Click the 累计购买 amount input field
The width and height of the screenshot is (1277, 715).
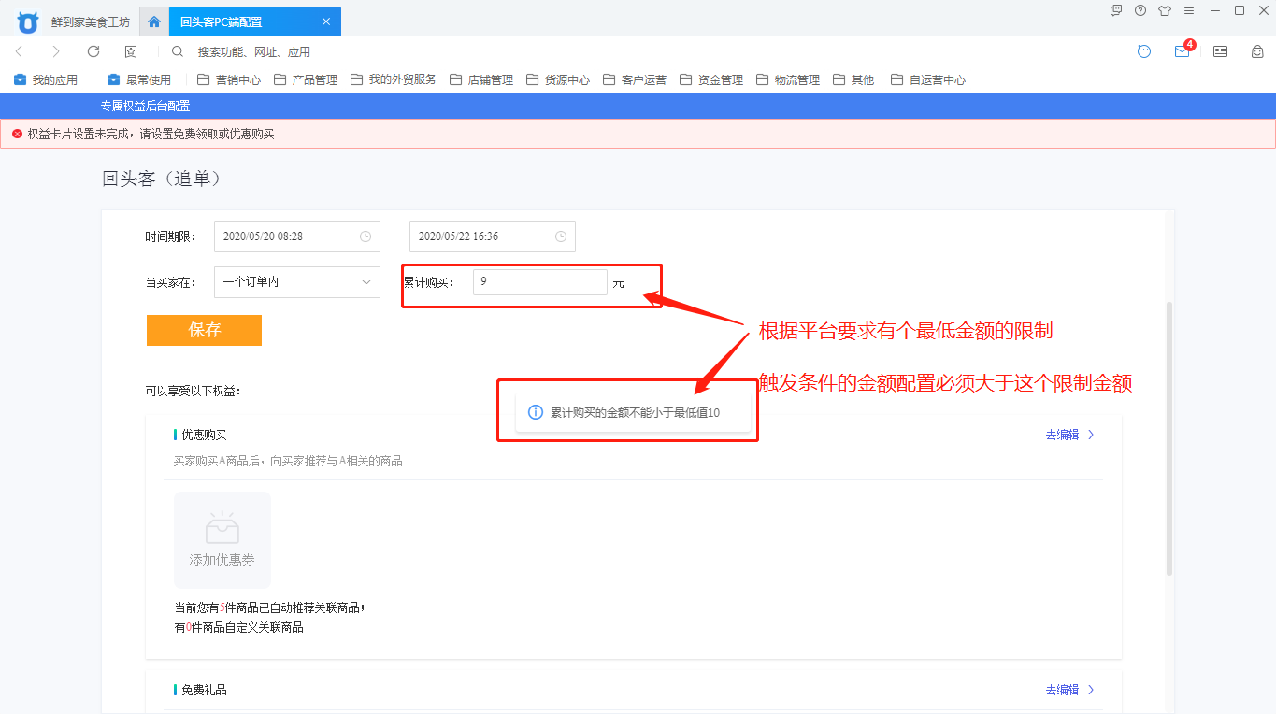click(x=539, y=282)
